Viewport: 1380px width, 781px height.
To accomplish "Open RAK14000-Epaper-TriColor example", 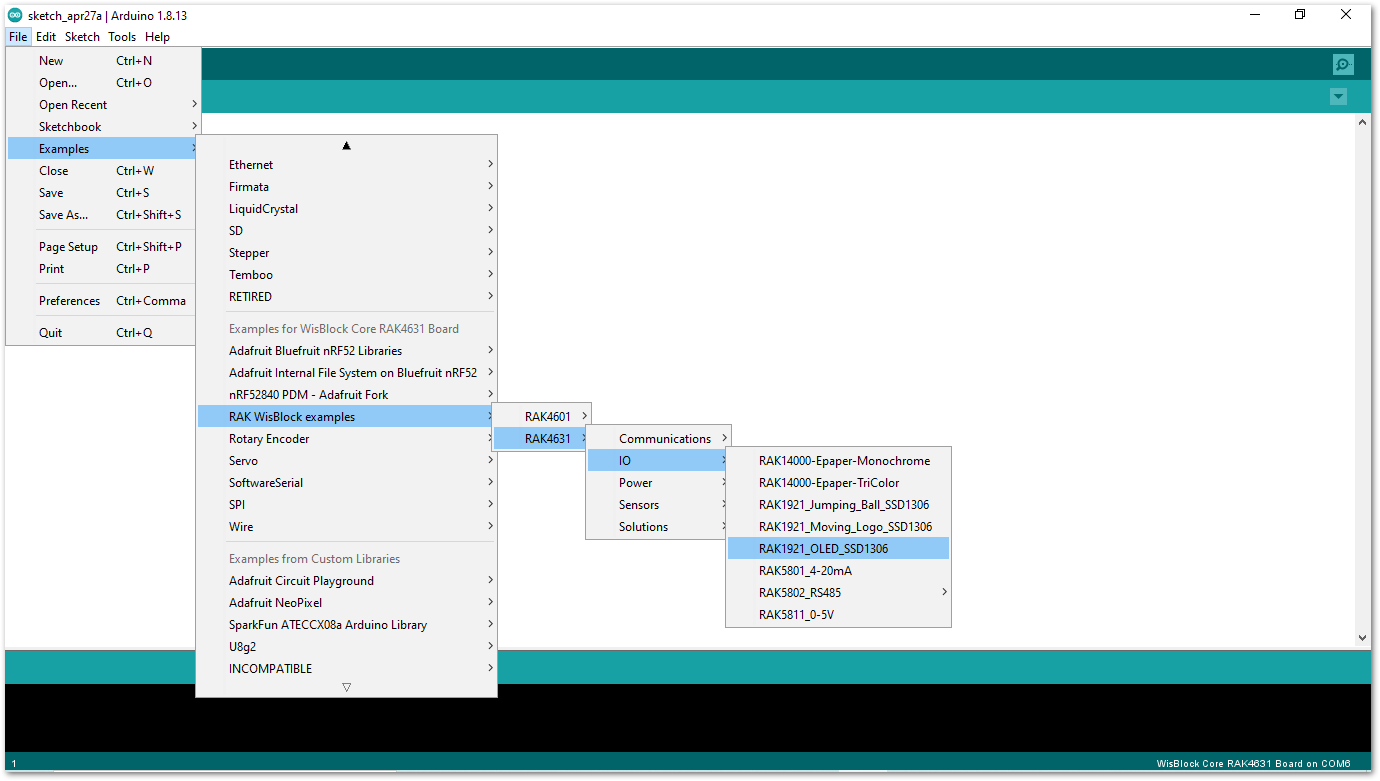I will point(838,483).
